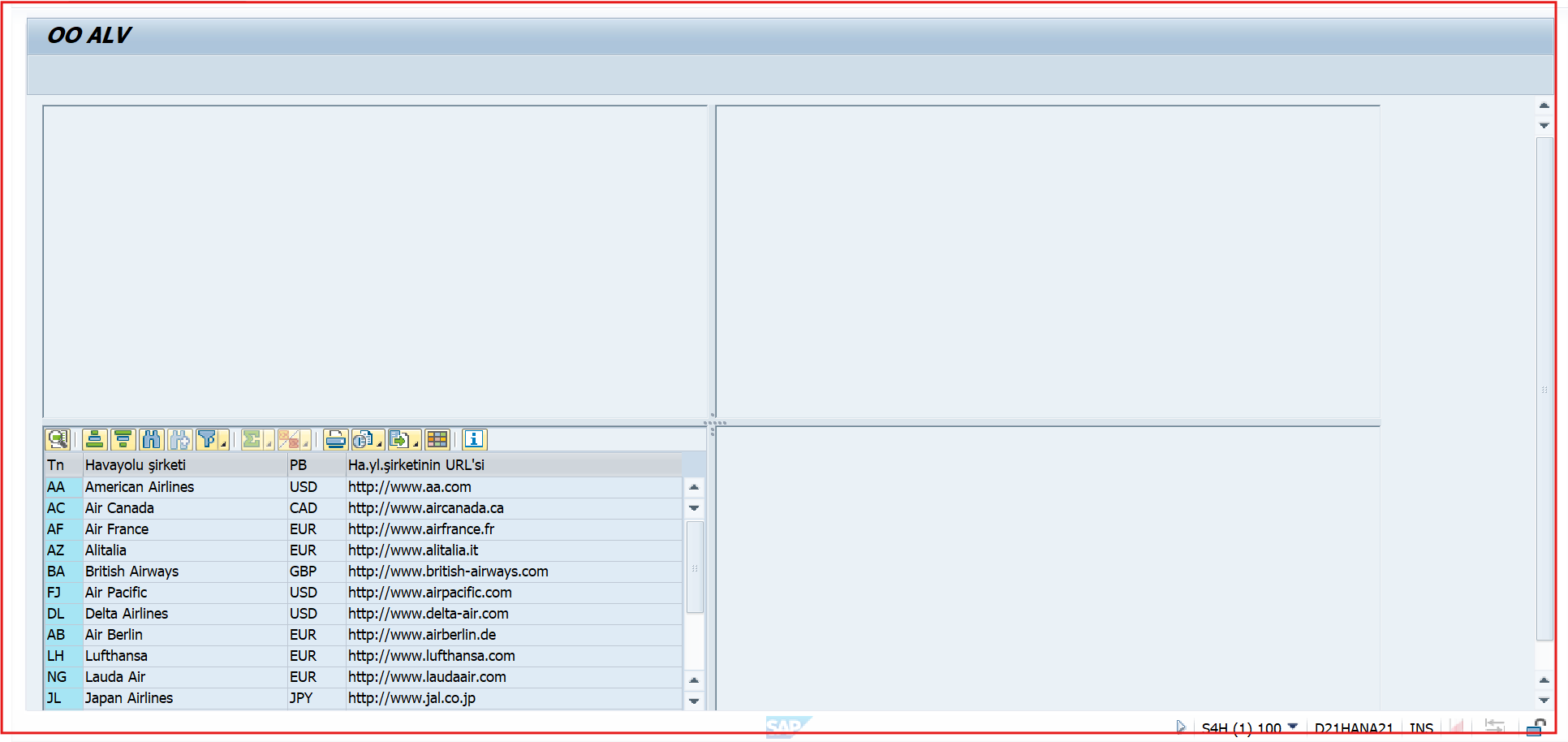Select the AB airline code cell
The image size is (1568, 742).
coord(63,635)
